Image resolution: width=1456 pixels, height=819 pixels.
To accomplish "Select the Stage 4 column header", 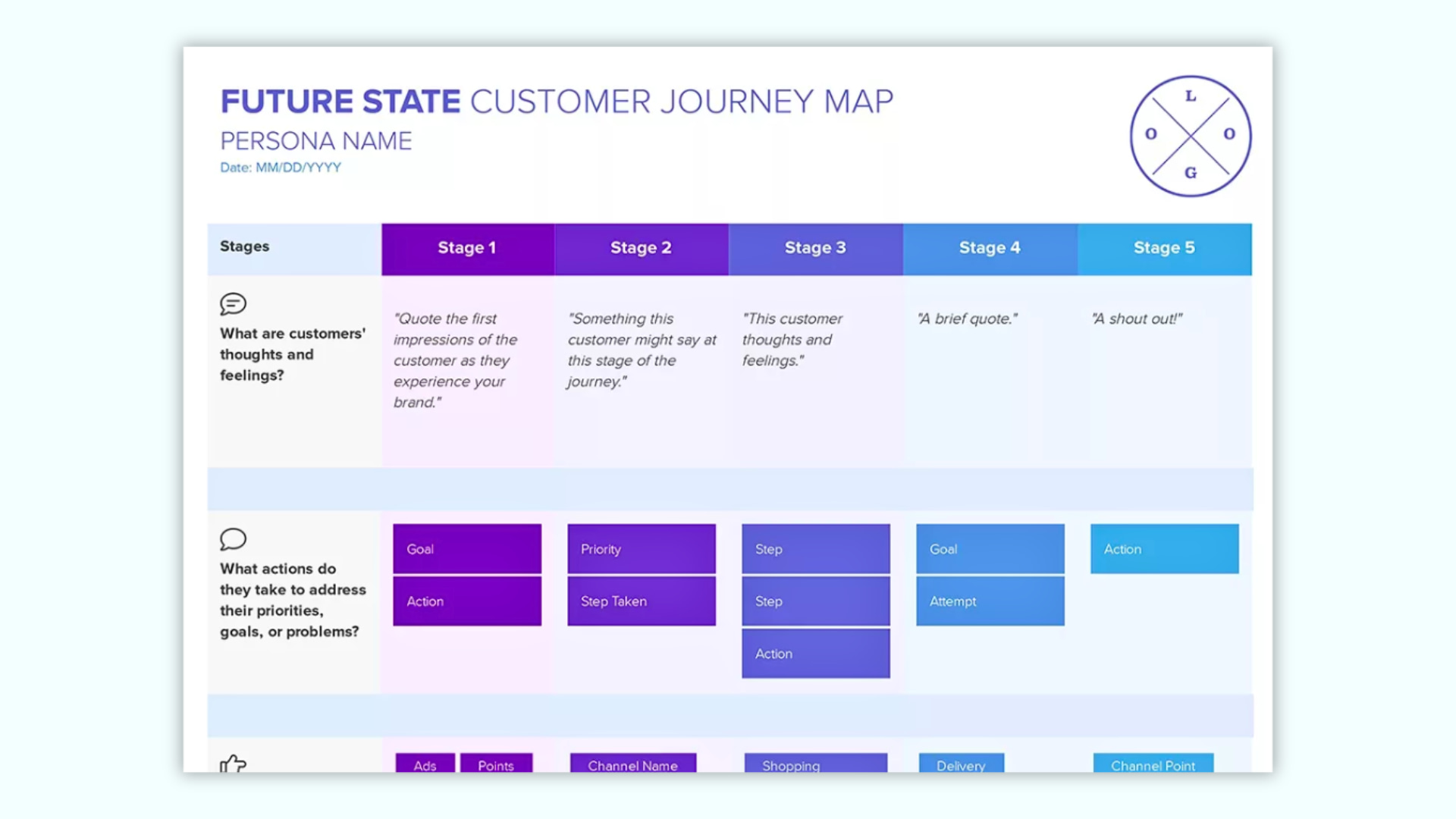I will [x=990, y=249].
